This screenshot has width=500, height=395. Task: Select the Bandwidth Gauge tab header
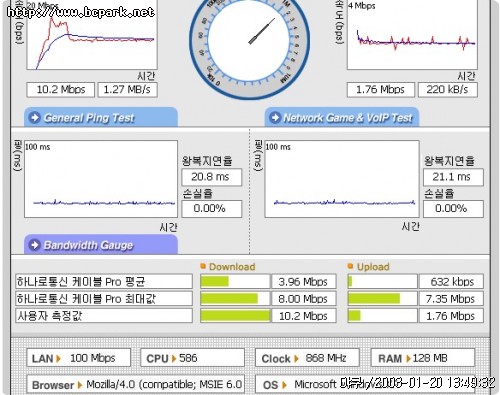[x=101, y=245]
